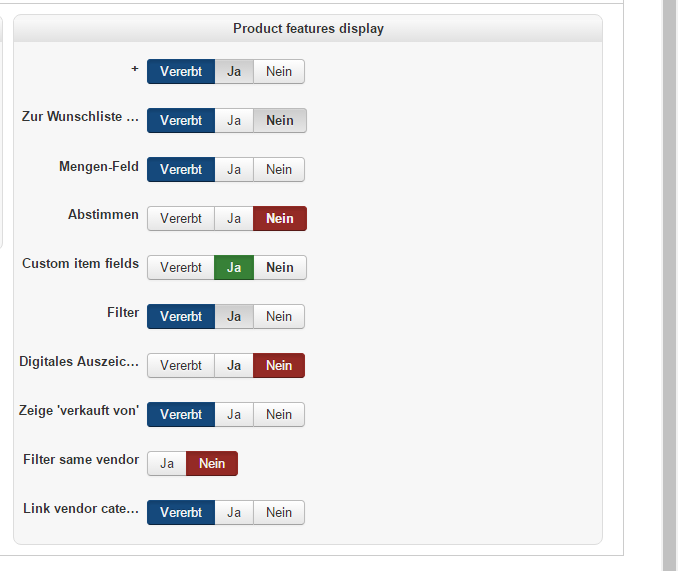This screenshot has height=571, width=681.
Task: Set Mengen-Feld to Ja
Action: 234,170
